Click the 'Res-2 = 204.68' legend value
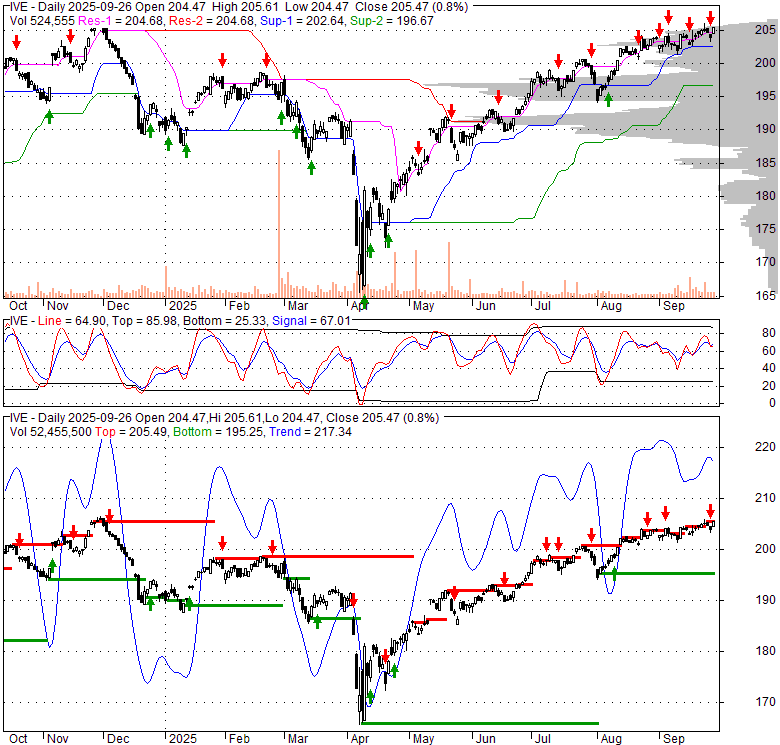 [x=212, y=21]
